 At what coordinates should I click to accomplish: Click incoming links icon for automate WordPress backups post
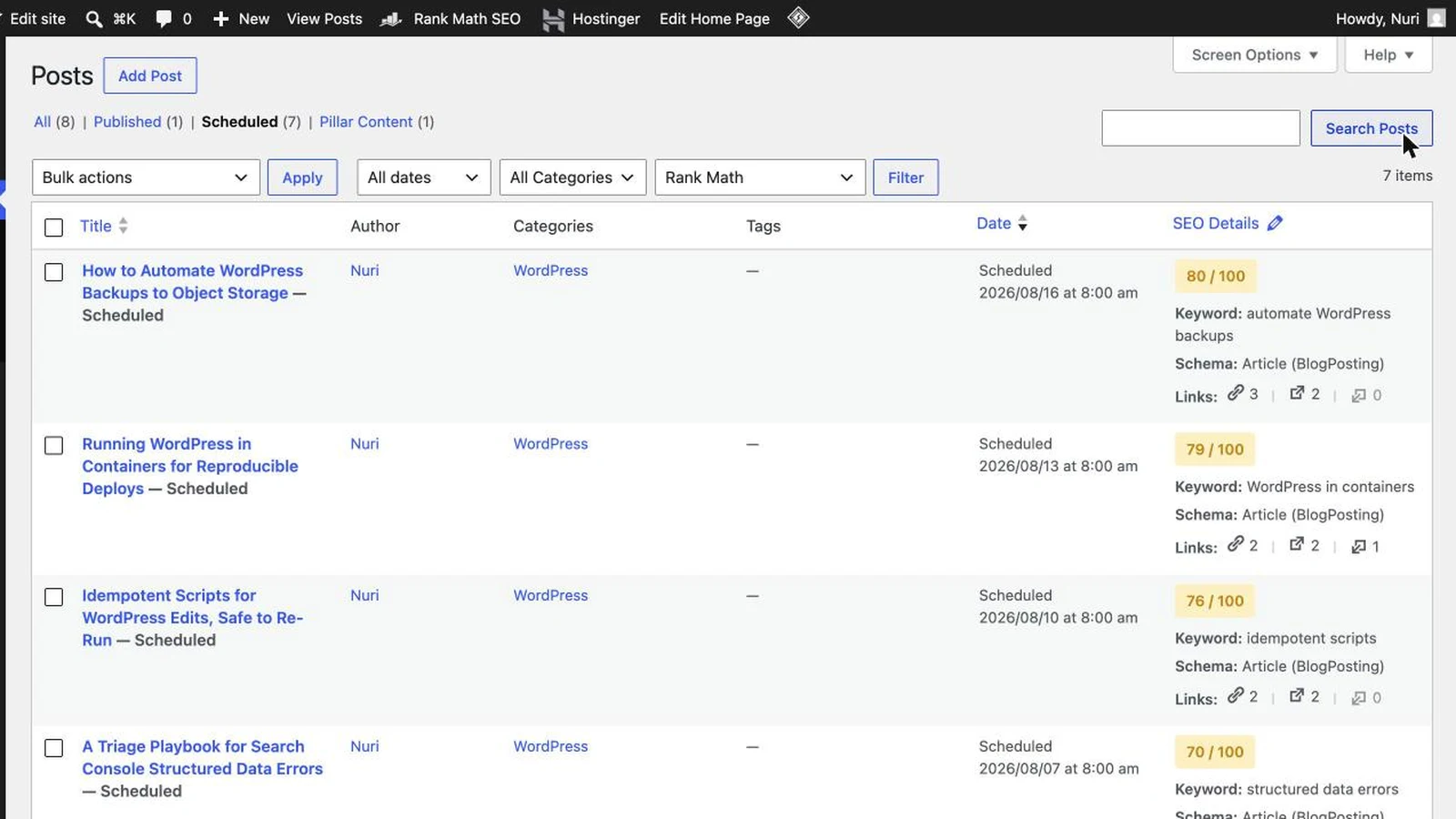click(x=1359, y=395)
